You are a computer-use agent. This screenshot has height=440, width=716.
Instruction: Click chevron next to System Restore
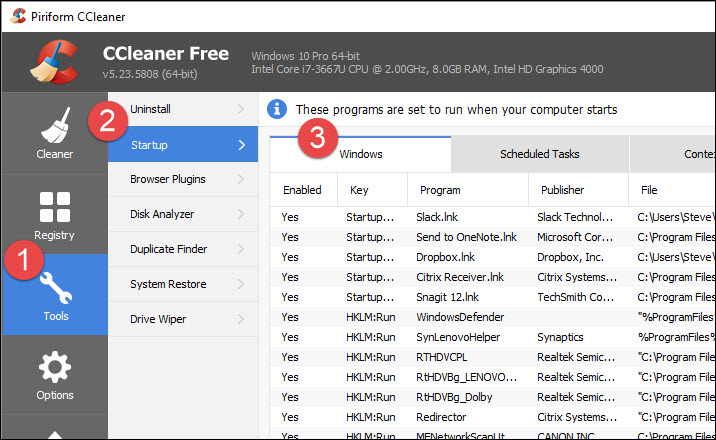pos(241,284)
